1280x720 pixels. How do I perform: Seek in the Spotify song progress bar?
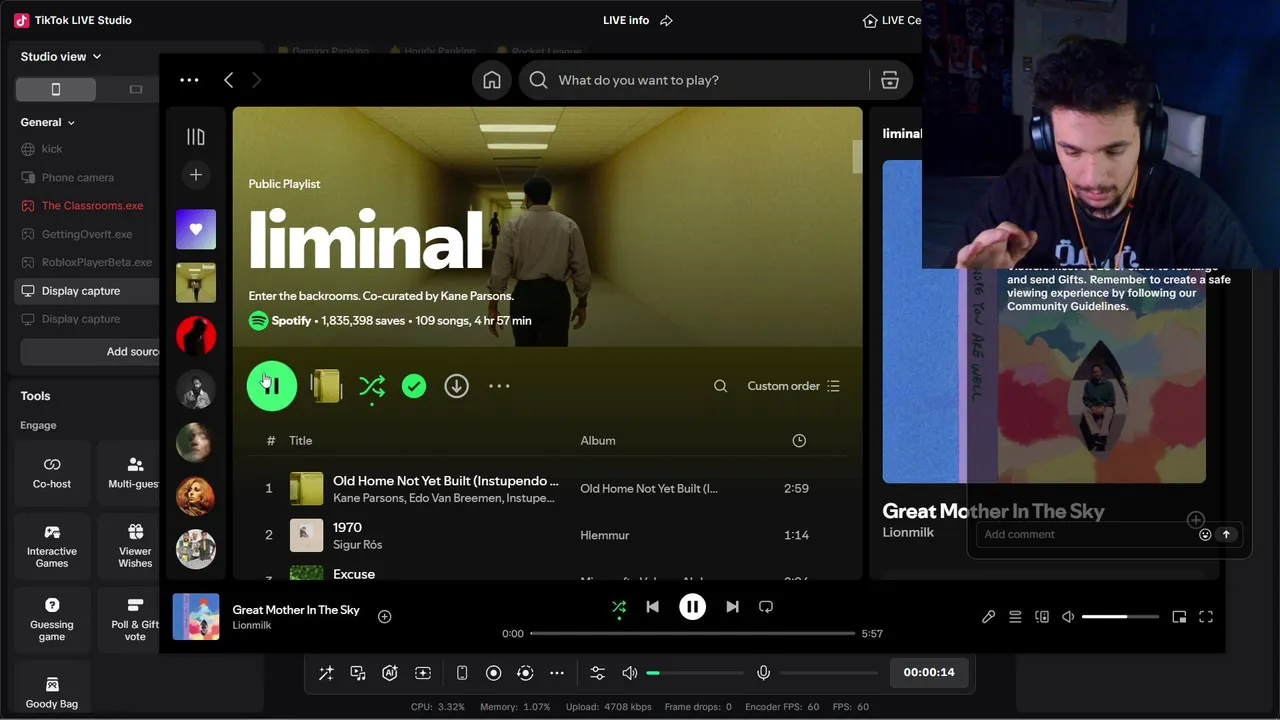click(692, 633)
